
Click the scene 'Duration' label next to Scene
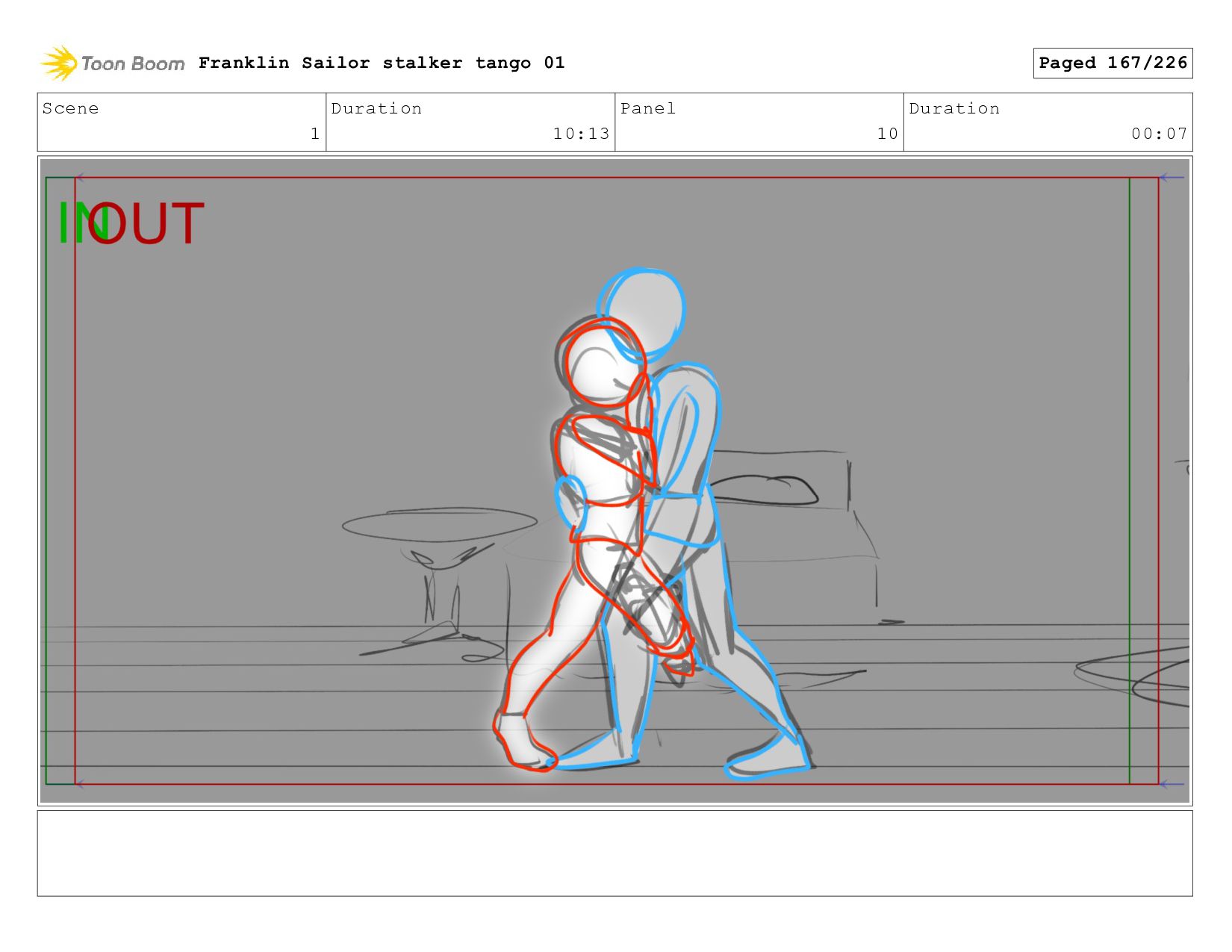coord(376,108)
